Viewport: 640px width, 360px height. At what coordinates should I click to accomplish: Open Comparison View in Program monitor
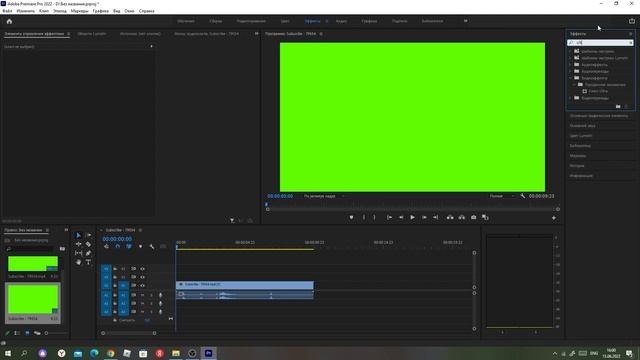(x=485, y=218)
